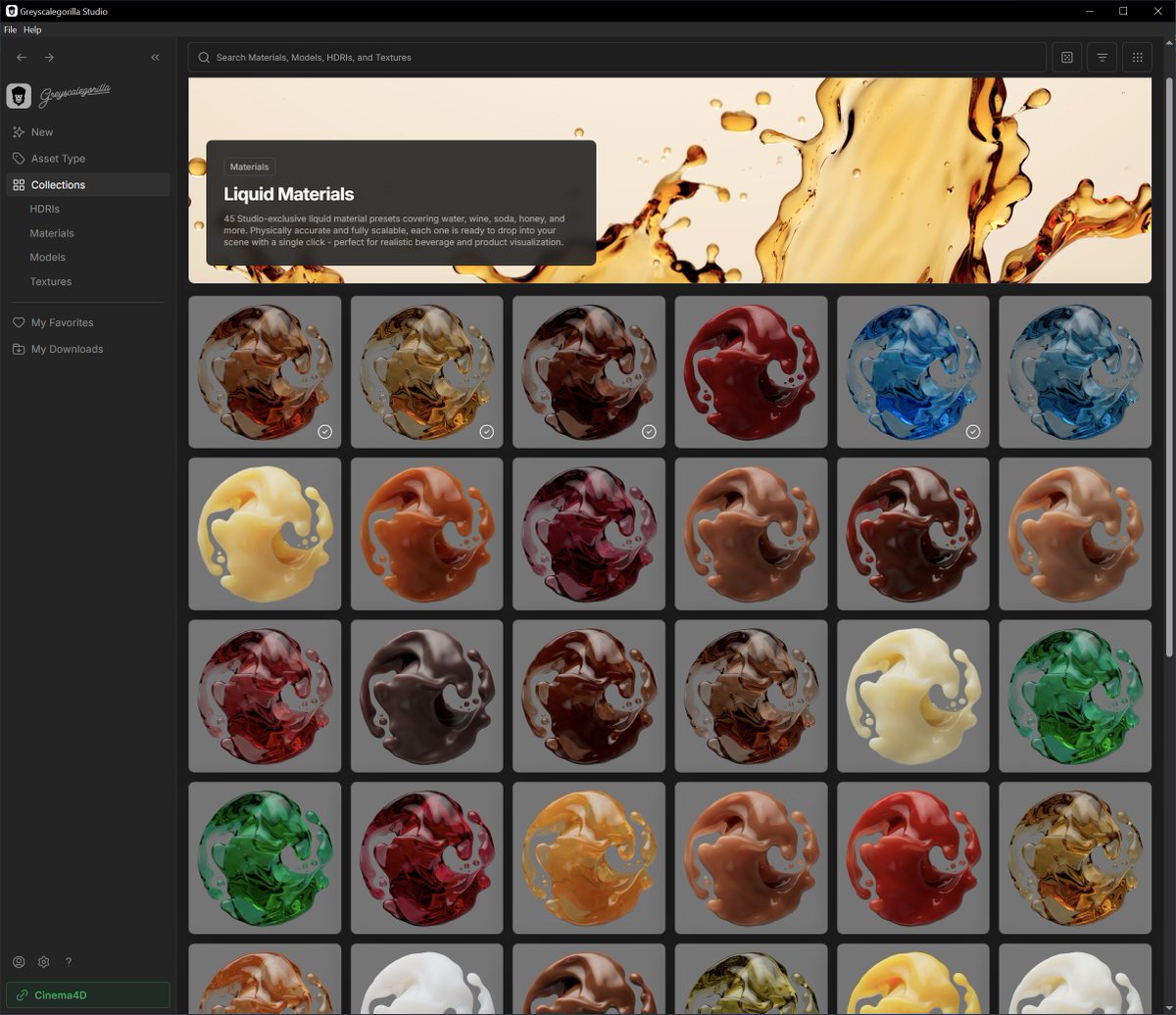
Task: Click the grid icon beside Collections
Action: click(19, 185)
